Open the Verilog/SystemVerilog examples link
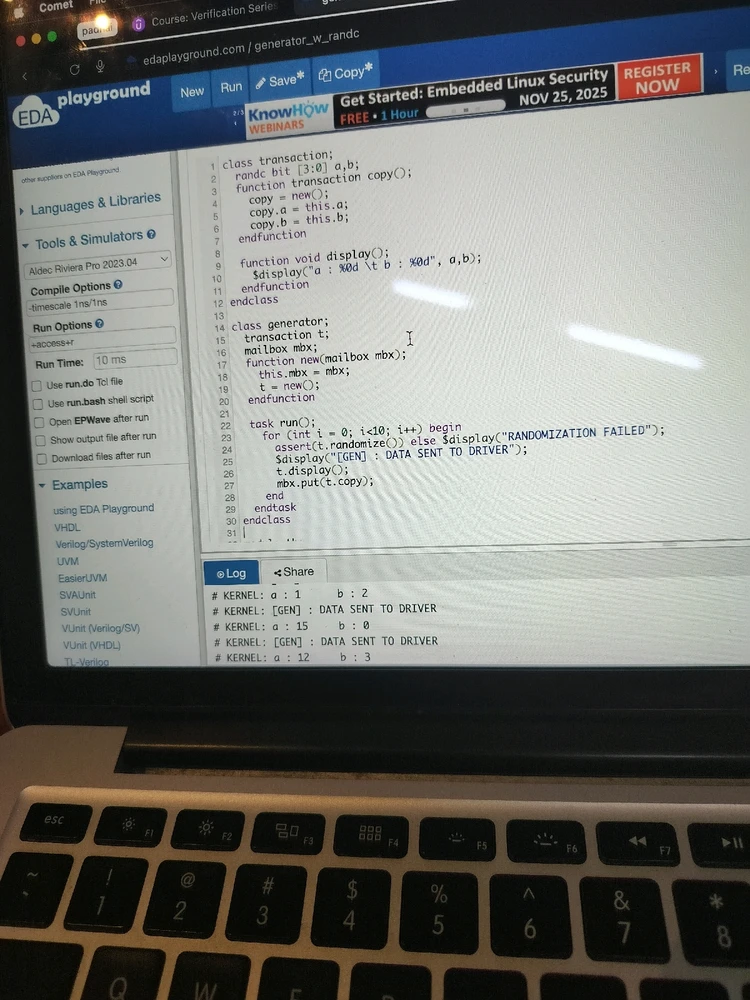The width and height of the screenshot is (750, 1000). point(105,543)
